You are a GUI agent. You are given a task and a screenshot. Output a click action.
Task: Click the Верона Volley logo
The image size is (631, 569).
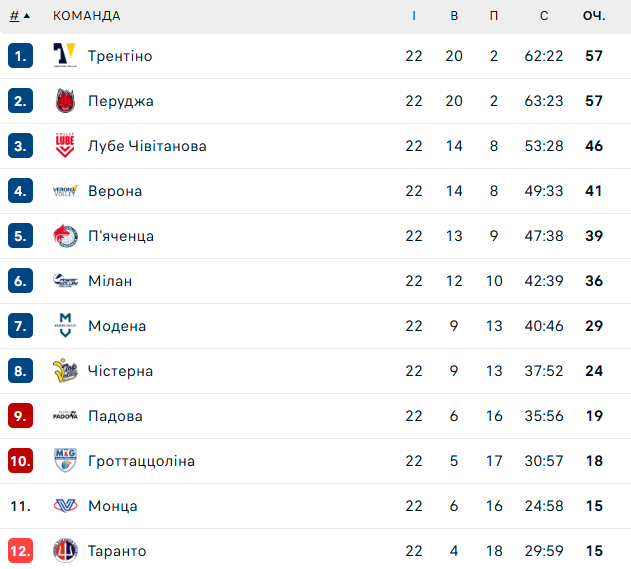tap(65, 191)
